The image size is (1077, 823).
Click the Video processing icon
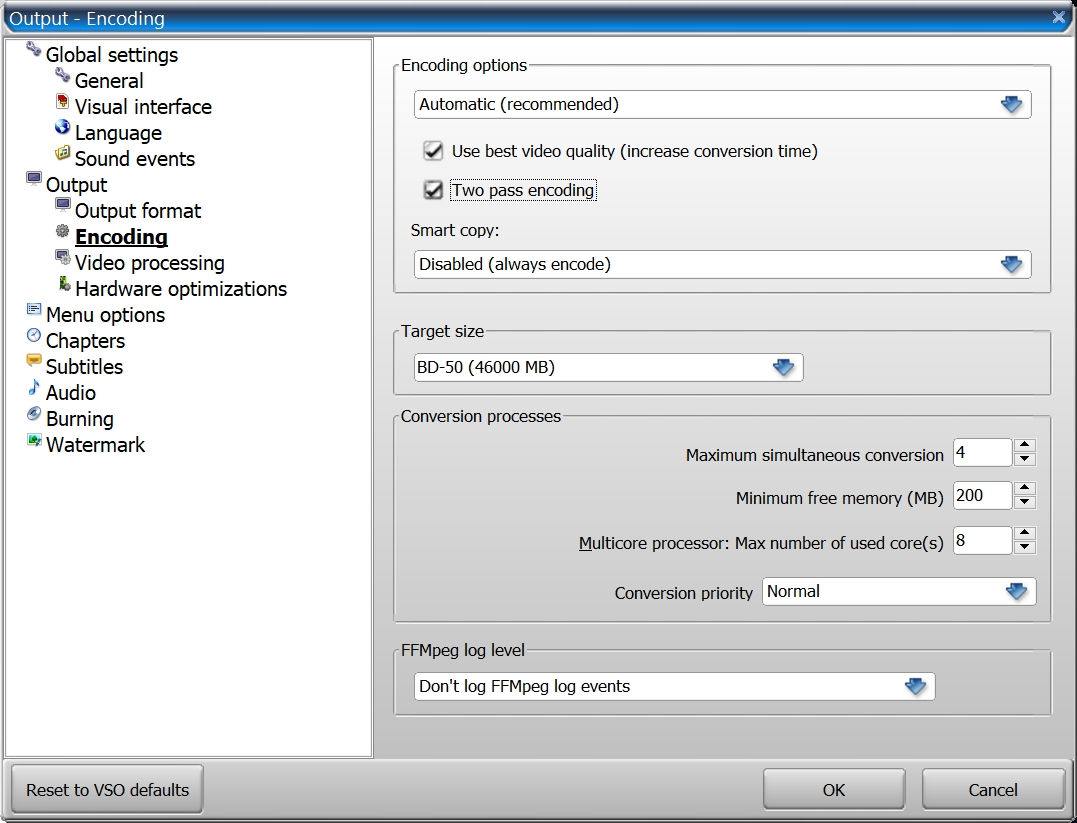63,258
